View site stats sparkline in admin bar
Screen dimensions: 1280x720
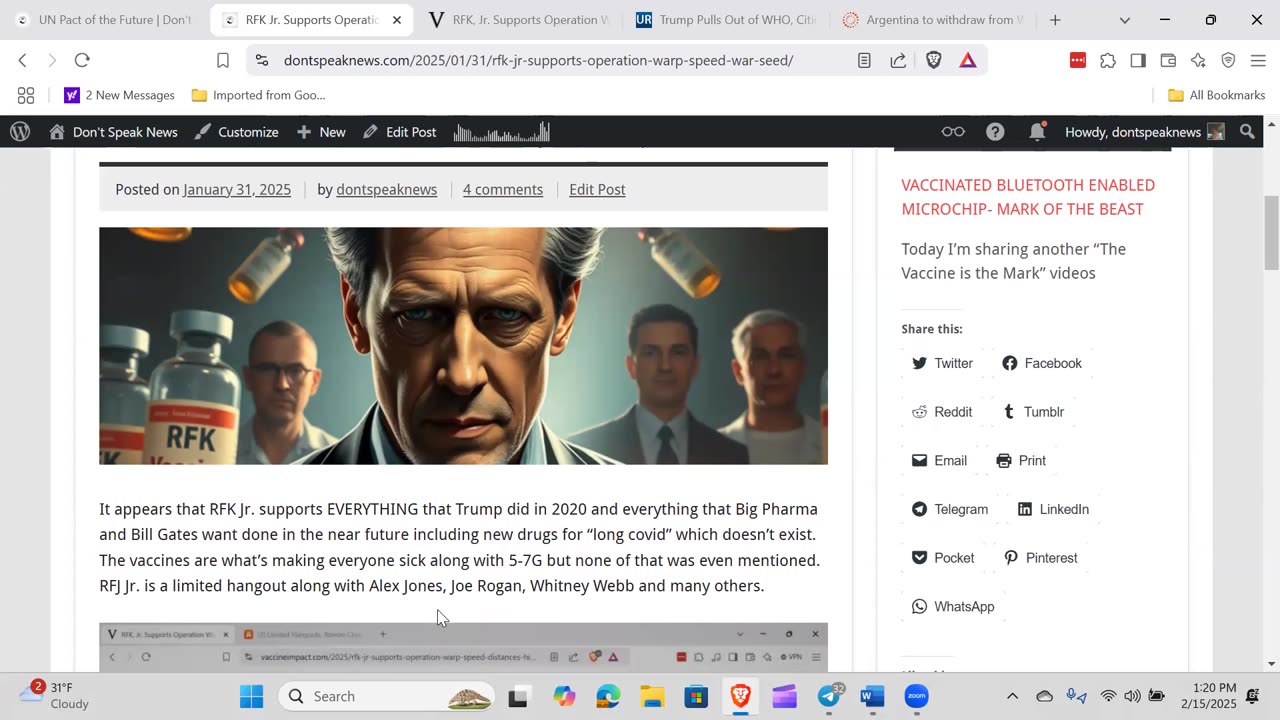point(502,132)
